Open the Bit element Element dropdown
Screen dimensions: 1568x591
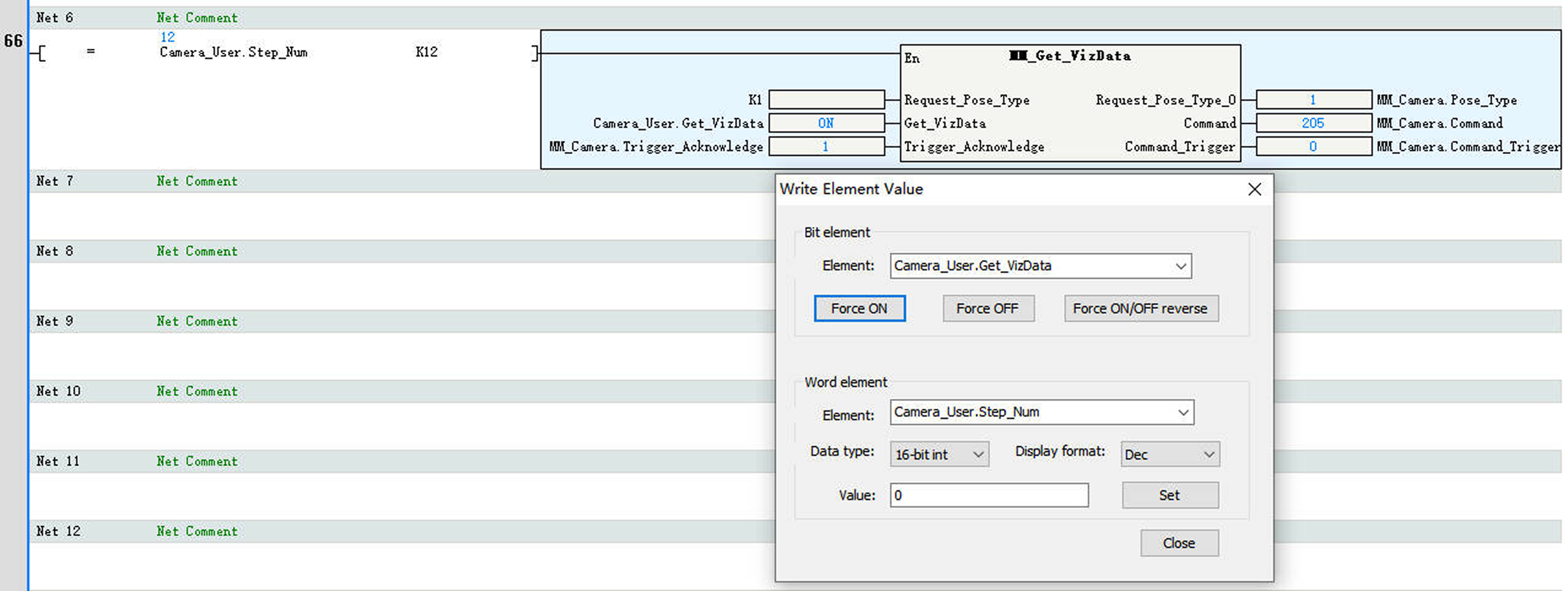pyautogui.click(x=1179, y=266)
